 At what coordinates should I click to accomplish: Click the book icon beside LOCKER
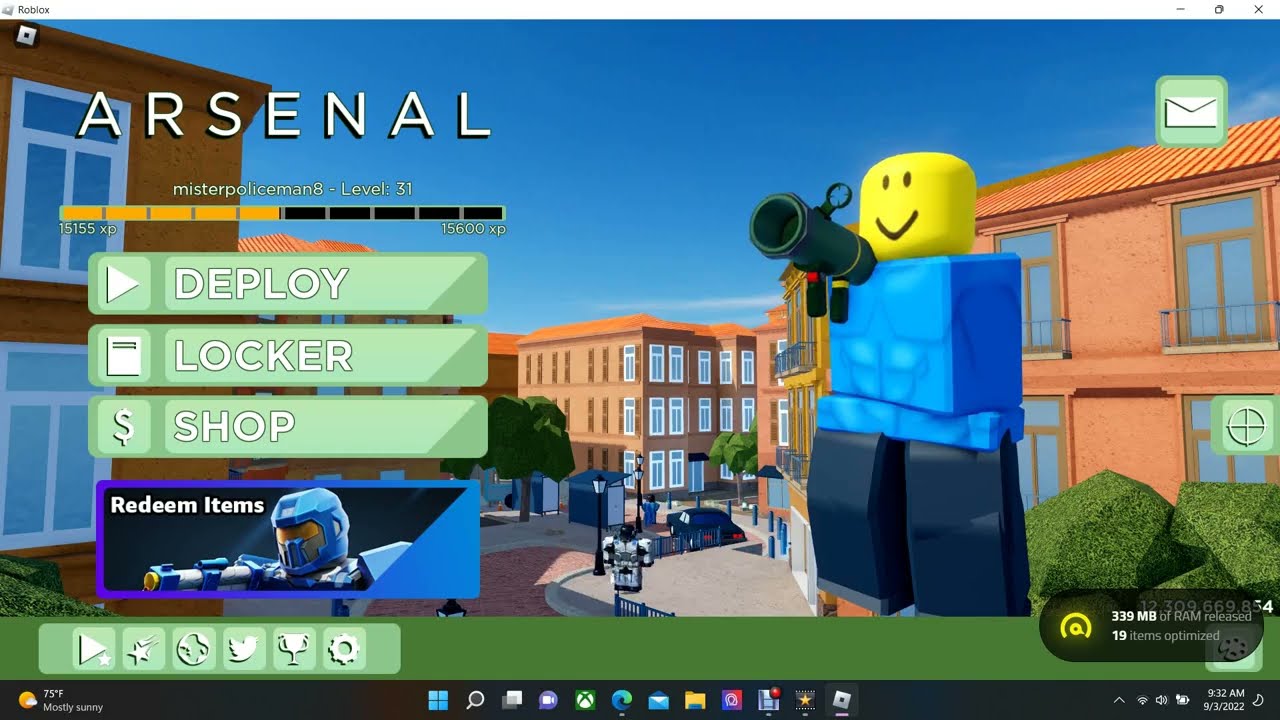(x=122, y=355)
